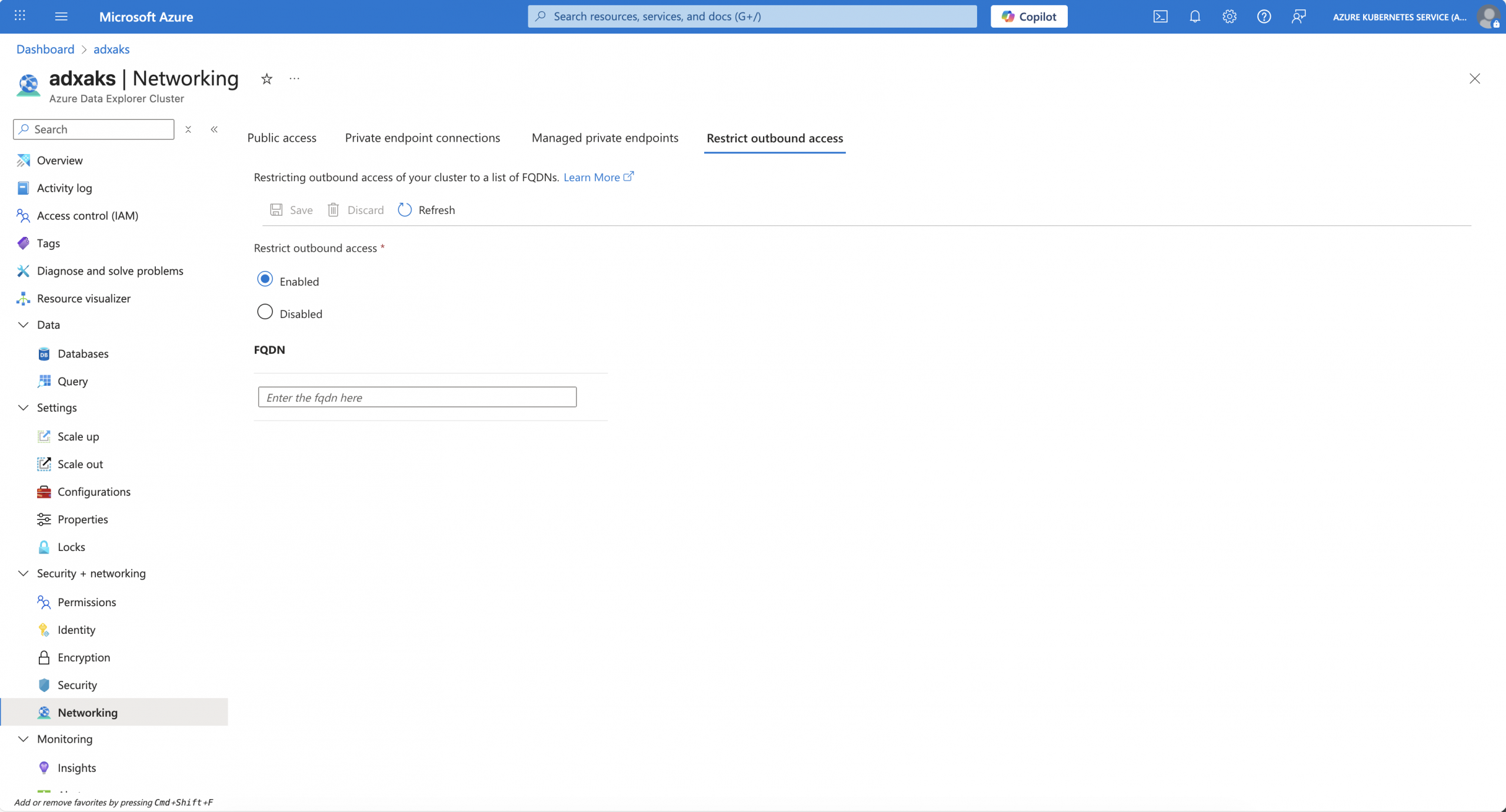Open the notifications bell
Image resolution: width=1506 pixels, height=812 pixels.
[1195, 16]
